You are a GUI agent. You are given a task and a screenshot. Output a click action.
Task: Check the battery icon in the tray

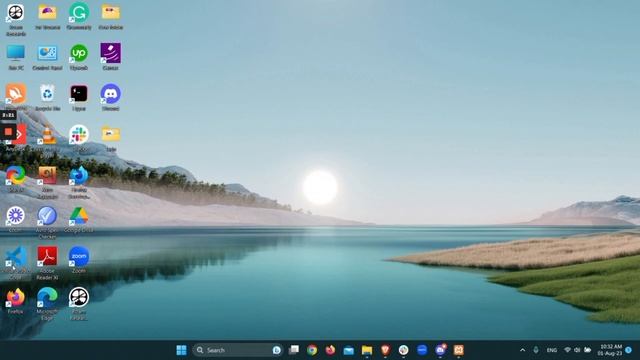click(x=587, y=350)
